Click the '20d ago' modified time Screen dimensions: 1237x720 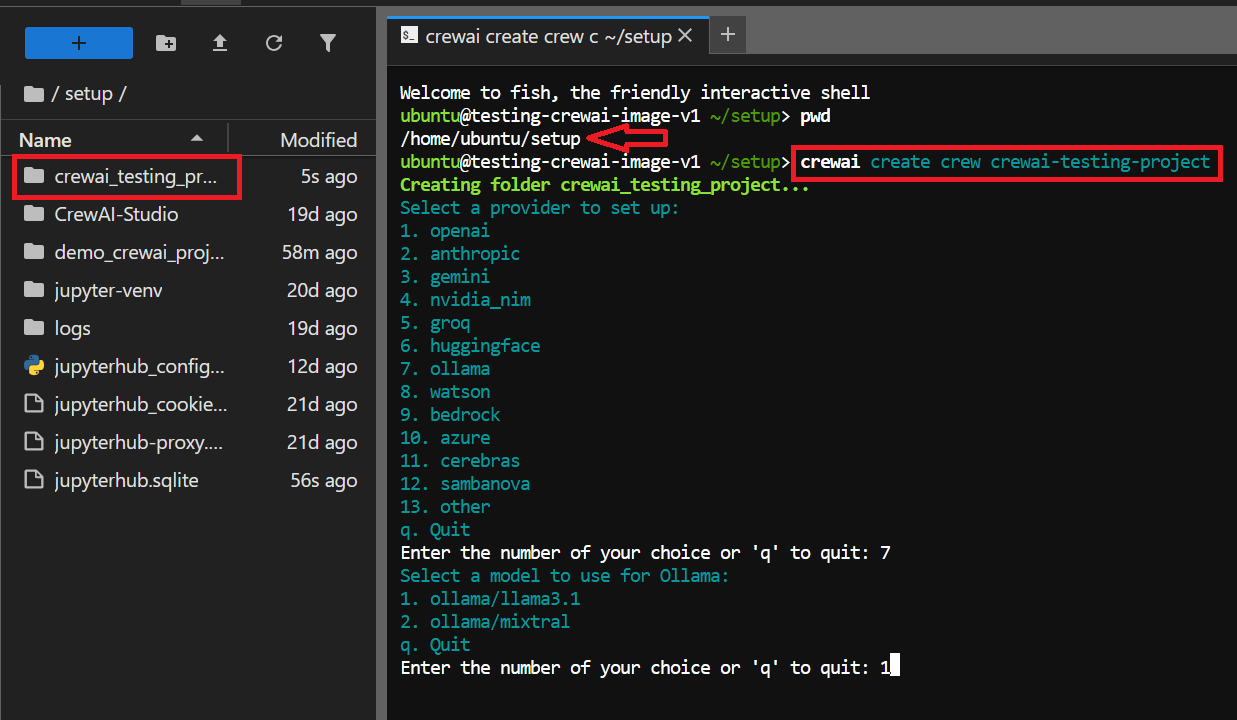coord(322,290)
